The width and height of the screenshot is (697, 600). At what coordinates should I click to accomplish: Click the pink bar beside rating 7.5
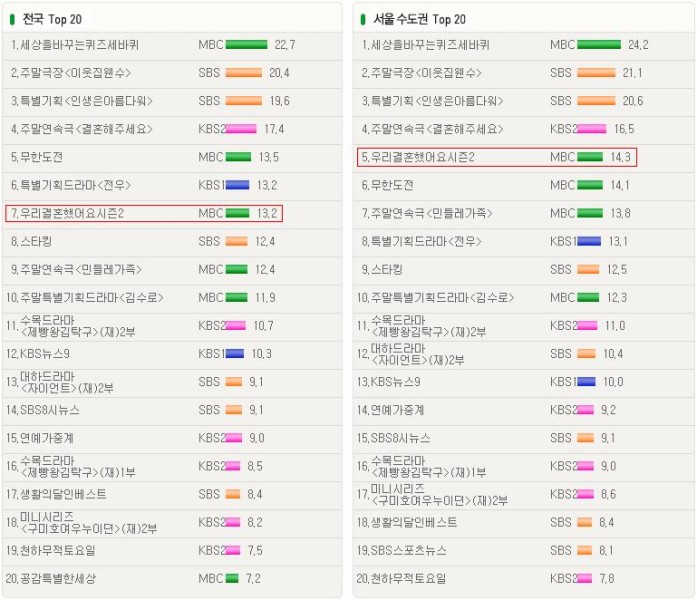click(x=233, y=551)
